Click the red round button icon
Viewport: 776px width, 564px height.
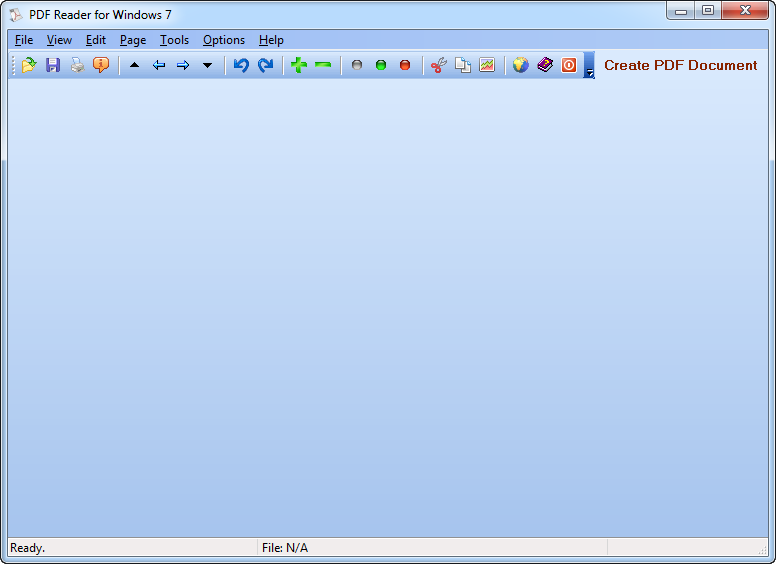point(405,65)
